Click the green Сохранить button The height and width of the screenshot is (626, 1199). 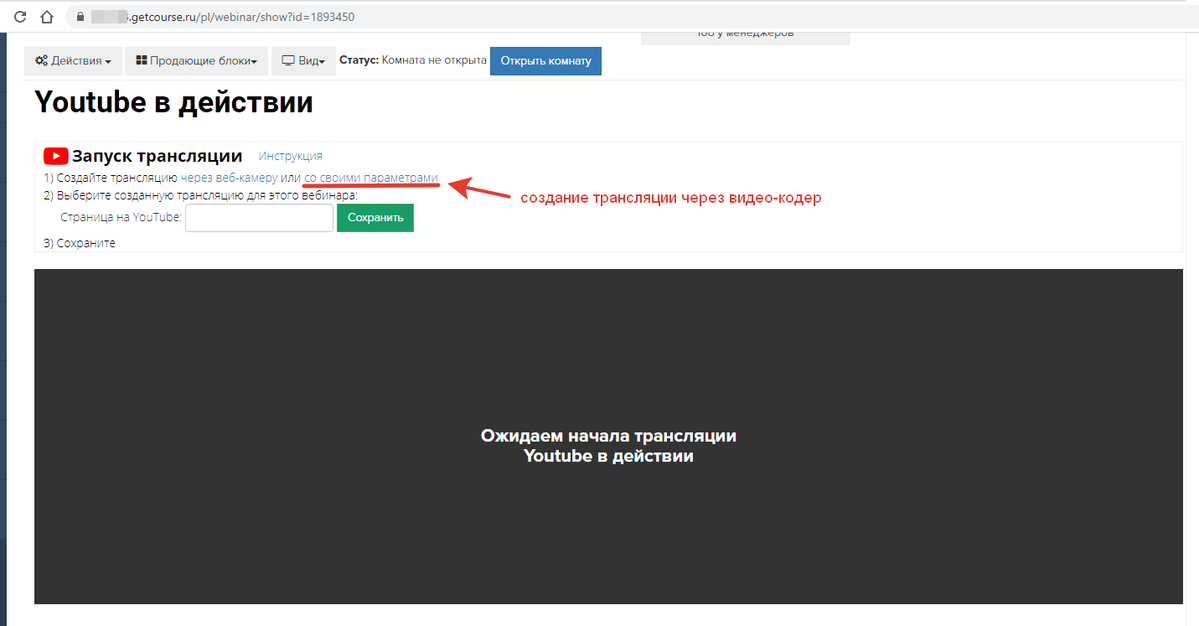click(x=375, y=218)
